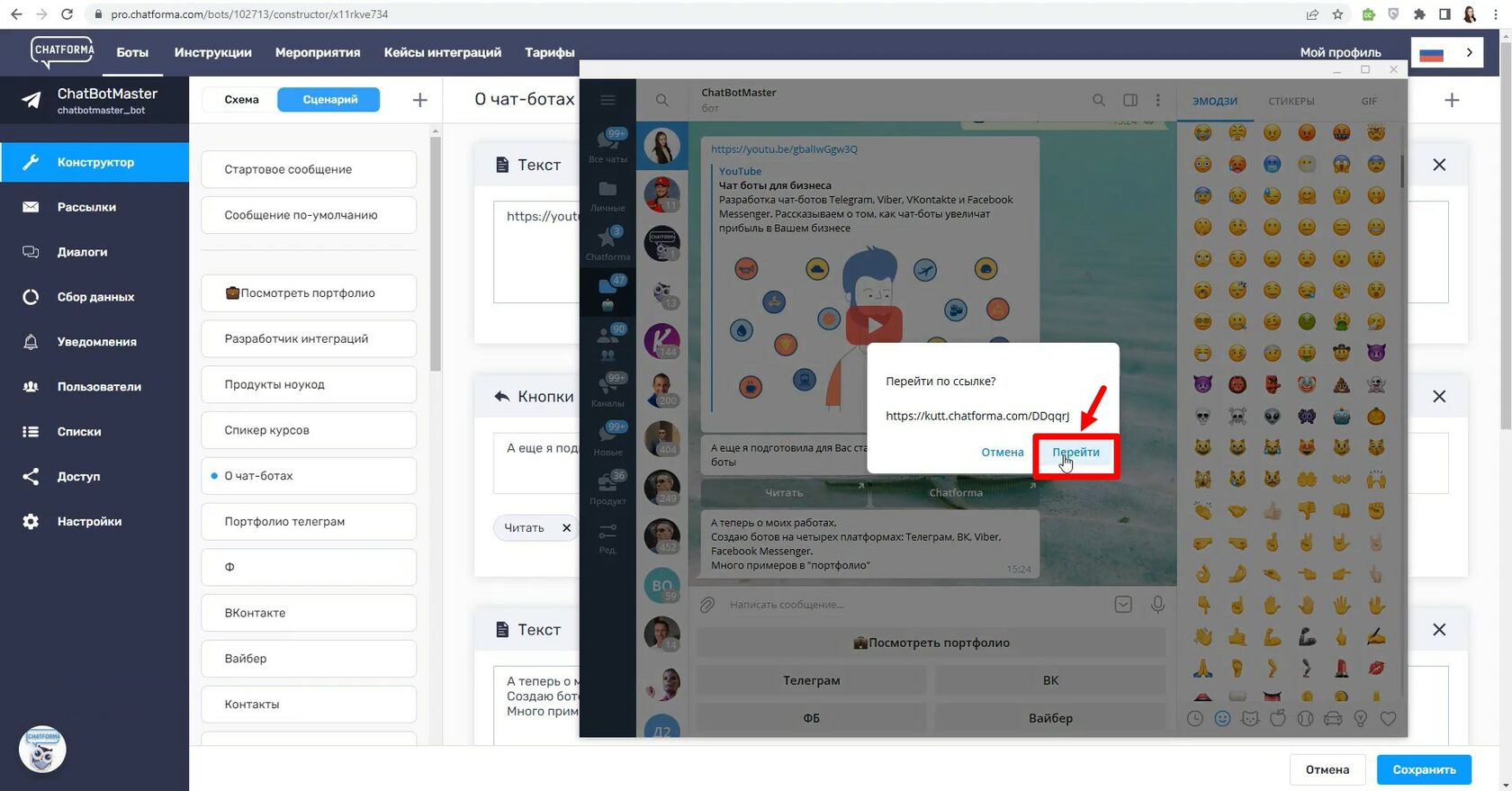Viewport: 1512px width, 791px height.
Task: Open the Каналы folder in Telegram
Action: click(607, 389)
